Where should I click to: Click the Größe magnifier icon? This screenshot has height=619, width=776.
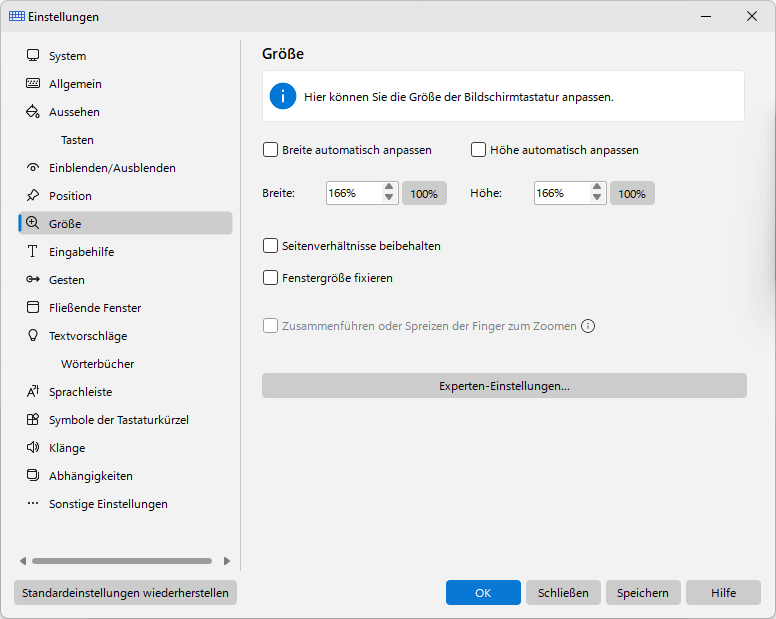click(33, 223)
